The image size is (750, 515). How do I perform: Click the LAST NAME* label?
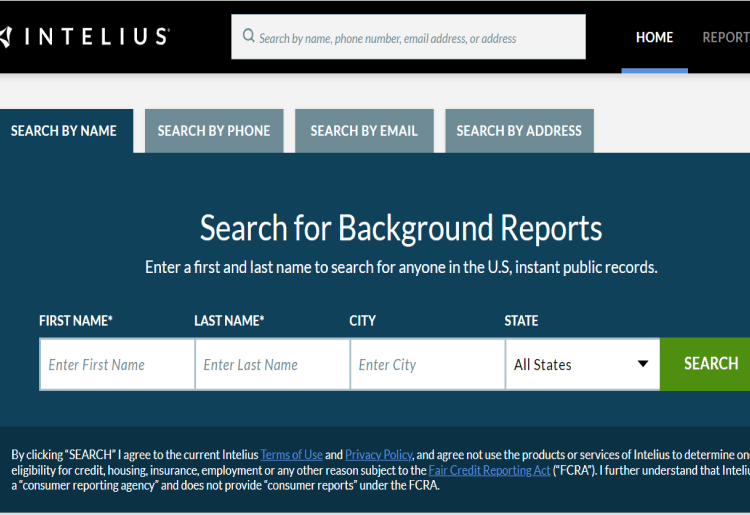pos(229,320)
